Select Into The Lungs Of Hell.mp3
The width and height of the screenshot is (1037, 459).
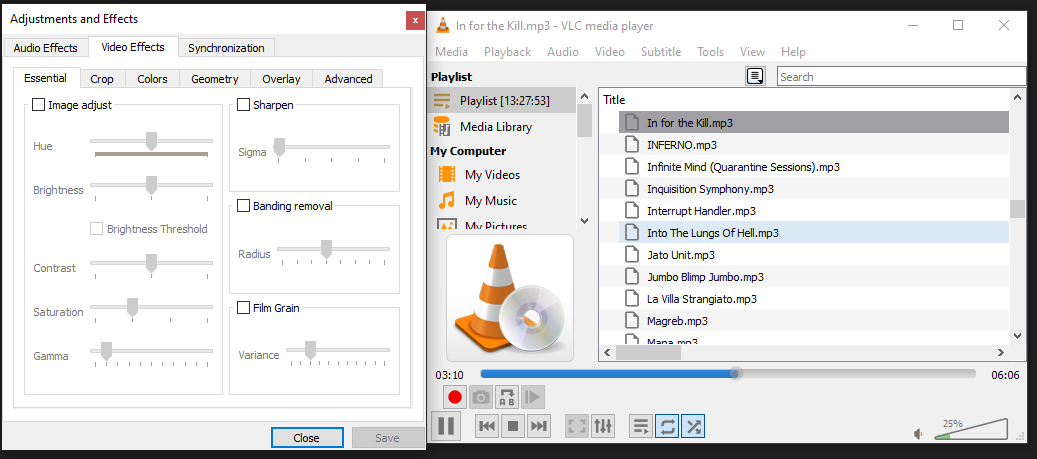814,233
